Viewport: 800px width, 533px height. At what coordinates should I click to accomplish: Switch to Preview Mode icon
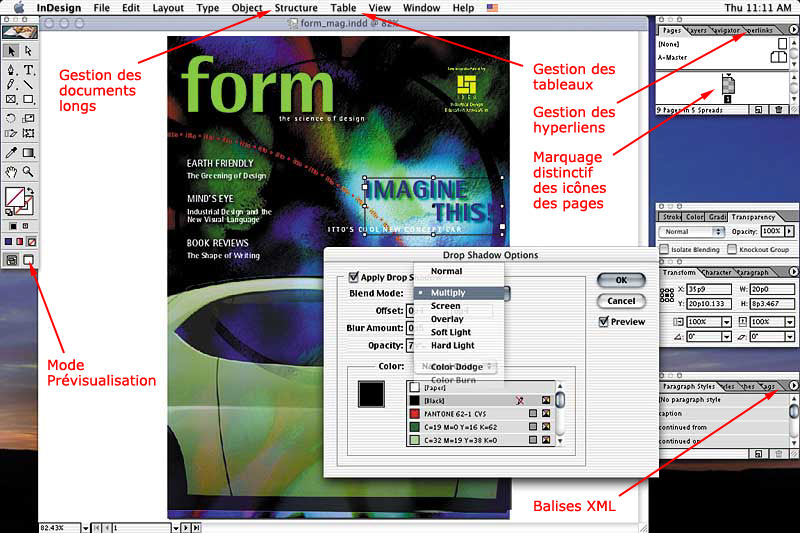[28, 260]
